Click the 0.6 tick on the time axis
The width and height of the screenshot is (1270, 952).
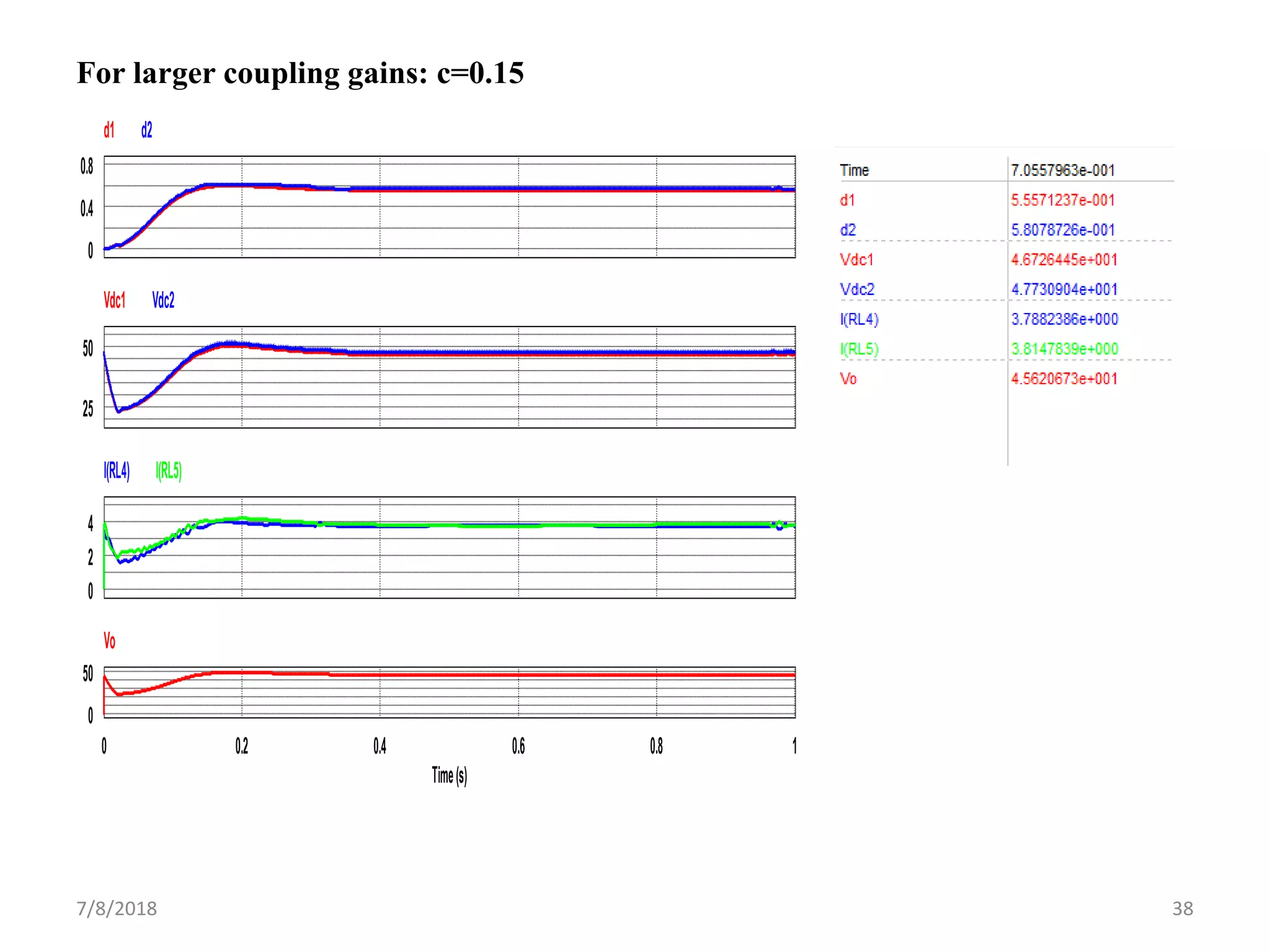(x=518, y=746)
